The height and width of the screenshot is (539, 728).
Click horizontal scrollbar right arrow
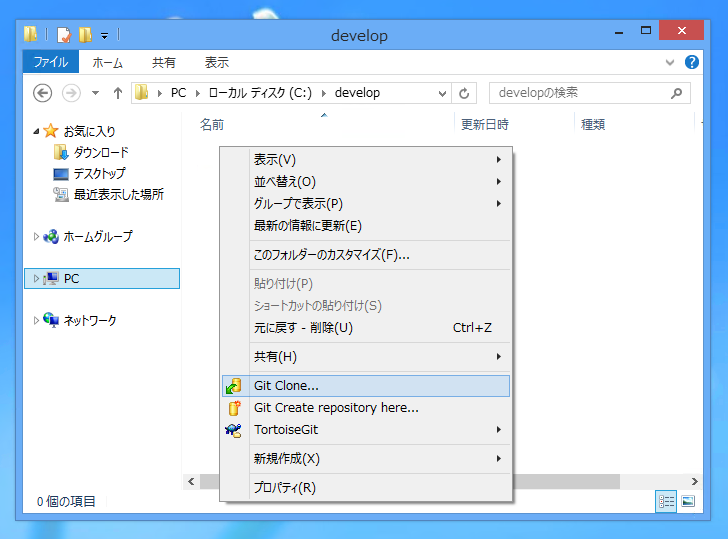point(694,481)
